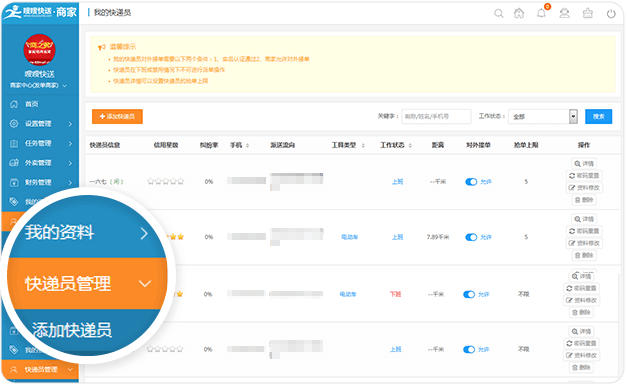Screen dimensions: 627x384
Task: Click the 我的快递员 page title
Action: 112,13
